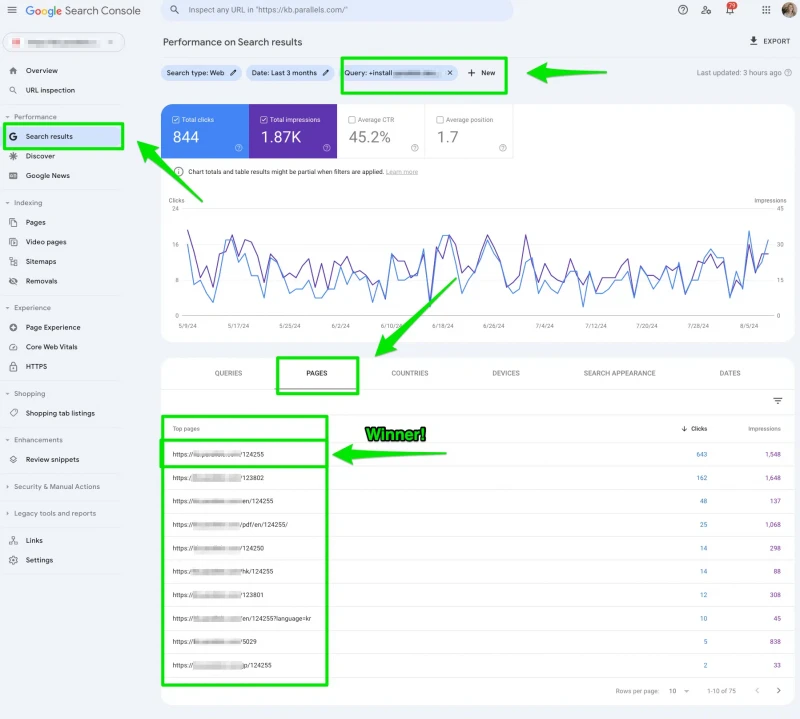Sort by Clicks column header
Image resolution: width=800 pixels, height=719 pixels.
click(694, 429)
